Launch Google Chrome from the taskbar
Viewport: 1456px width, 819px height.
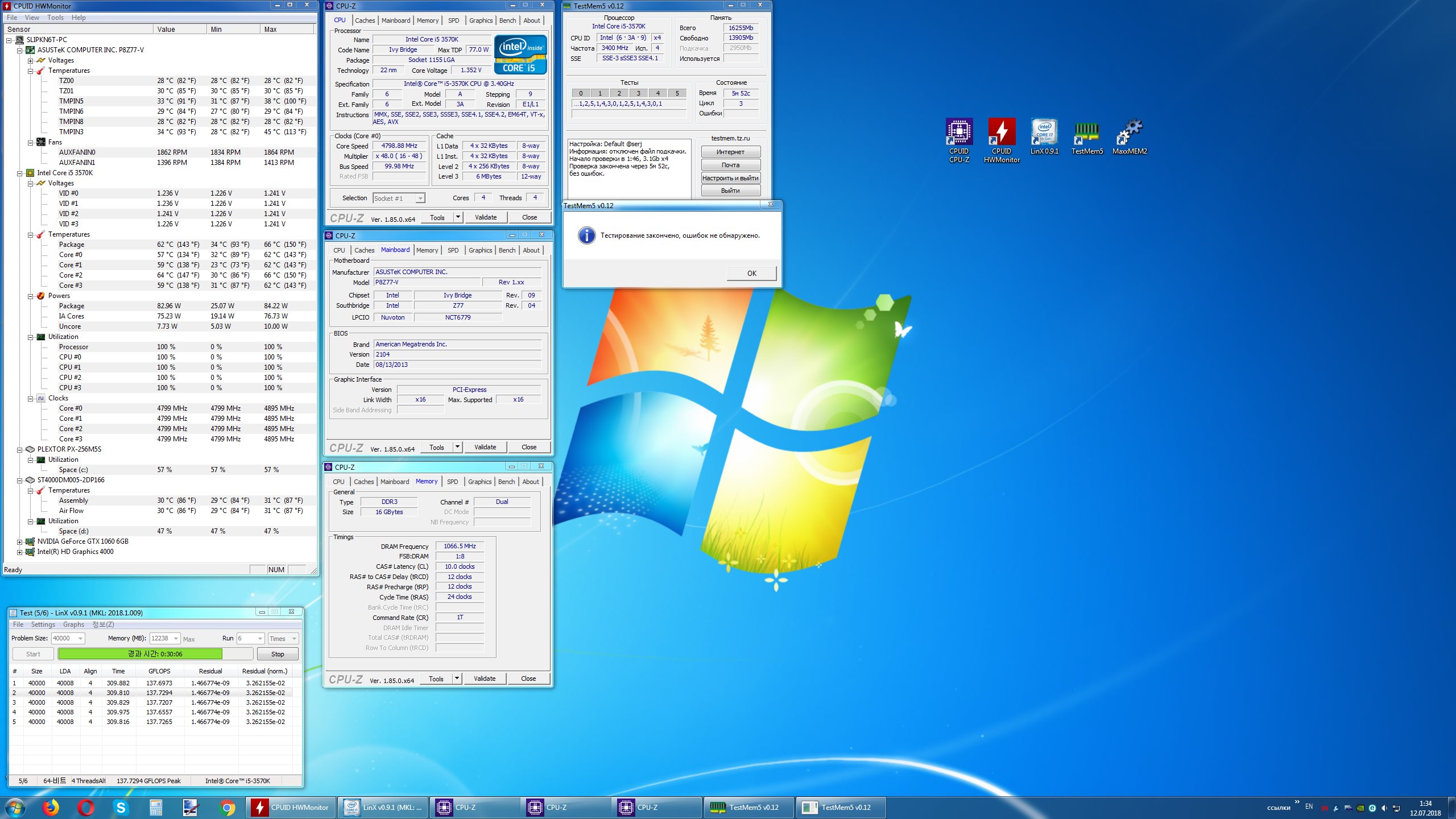226,808
